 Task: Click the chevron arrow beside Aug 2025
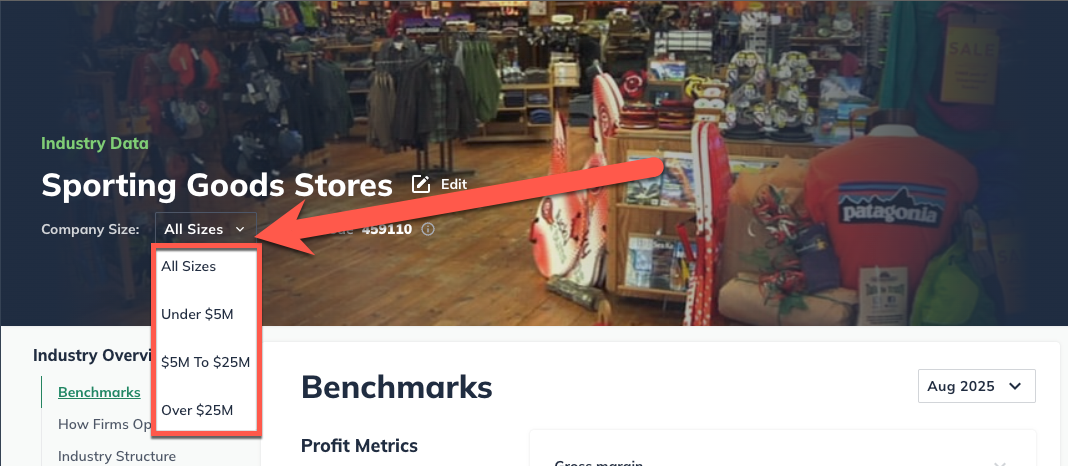click(1015, 386)
